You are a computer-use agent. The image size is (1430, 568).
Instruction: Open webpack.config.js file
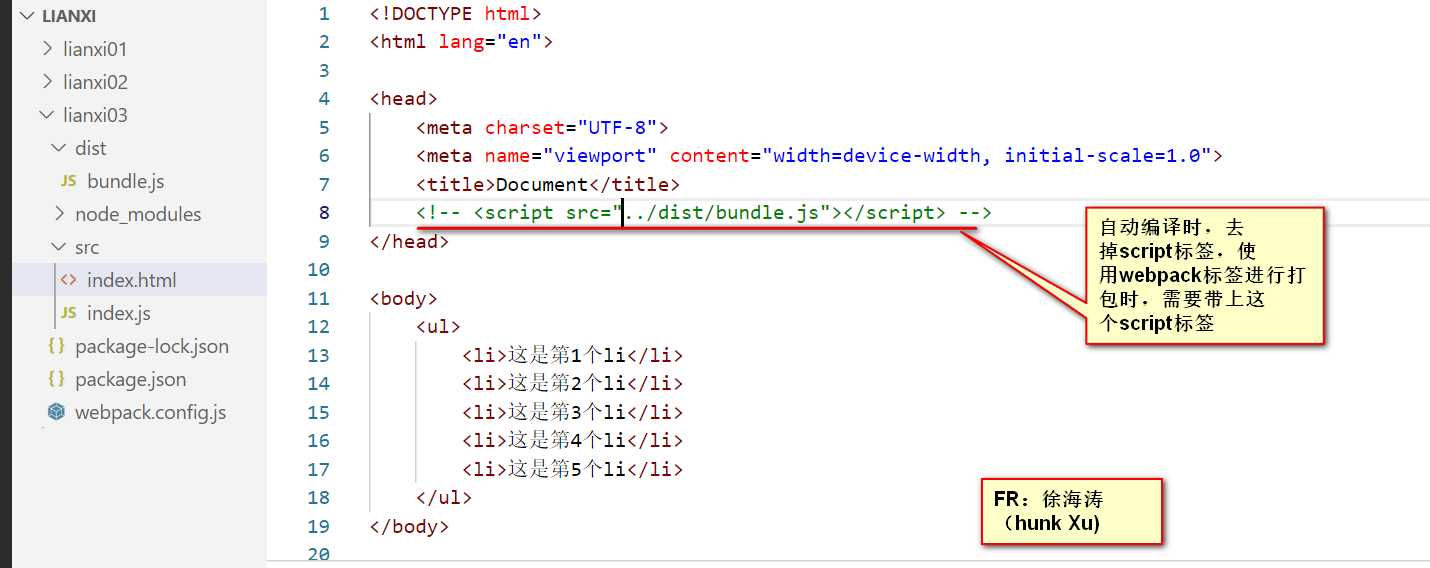(x=151, y=412)
